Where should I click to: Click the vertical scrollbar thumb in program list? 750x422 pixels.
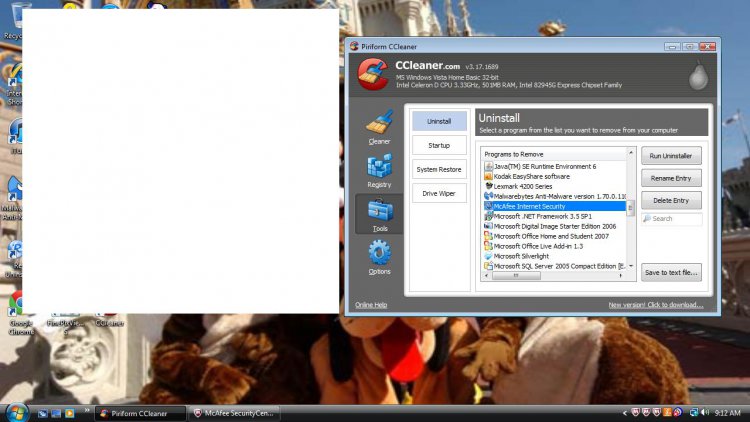pyautogui.click(x=630, y=208)
